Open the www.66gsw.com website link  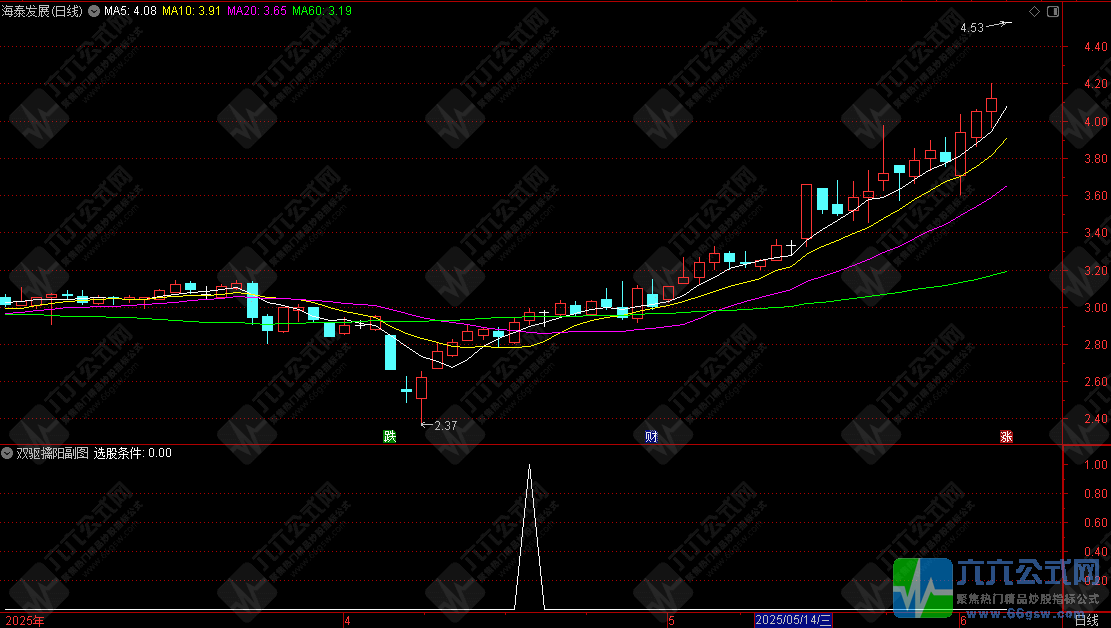tap(1032, 612)
